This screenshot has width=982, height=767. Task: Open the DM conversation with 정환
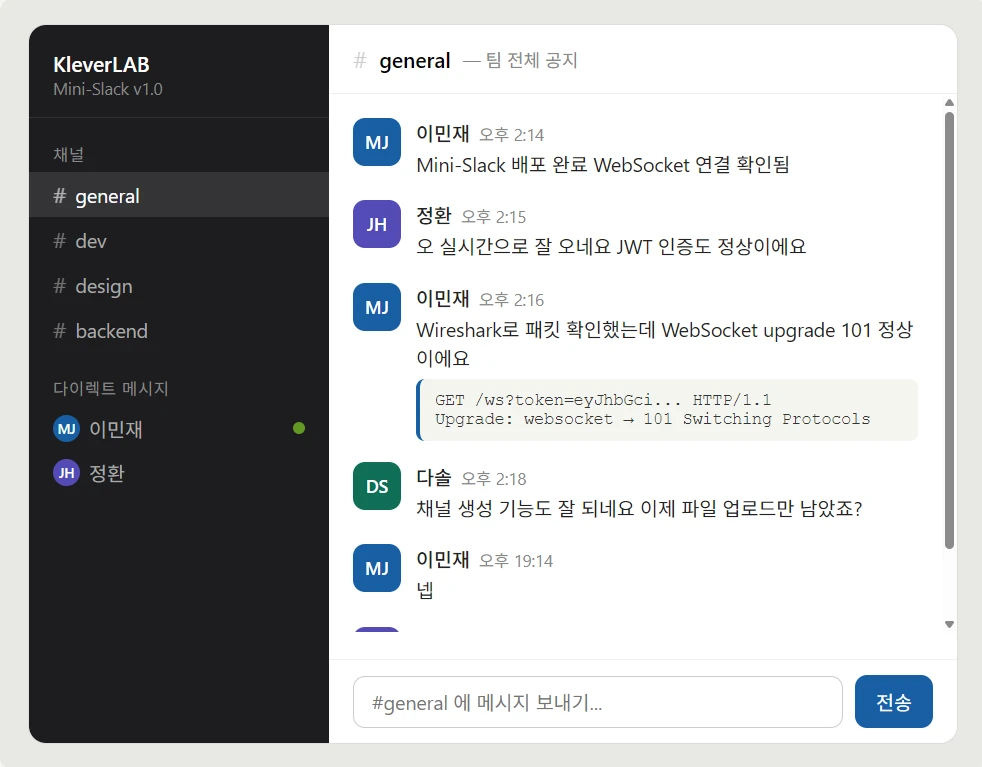[102, 472]
